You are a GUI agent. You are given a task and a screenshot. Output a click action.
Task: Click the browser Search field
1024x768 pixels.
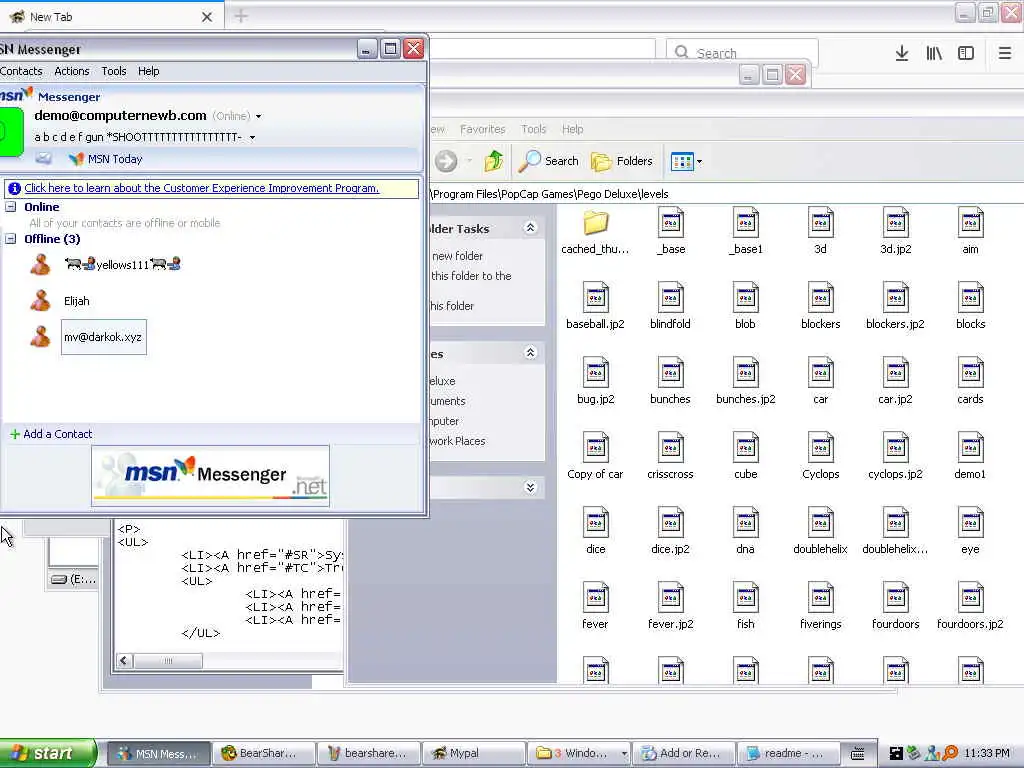742,53
